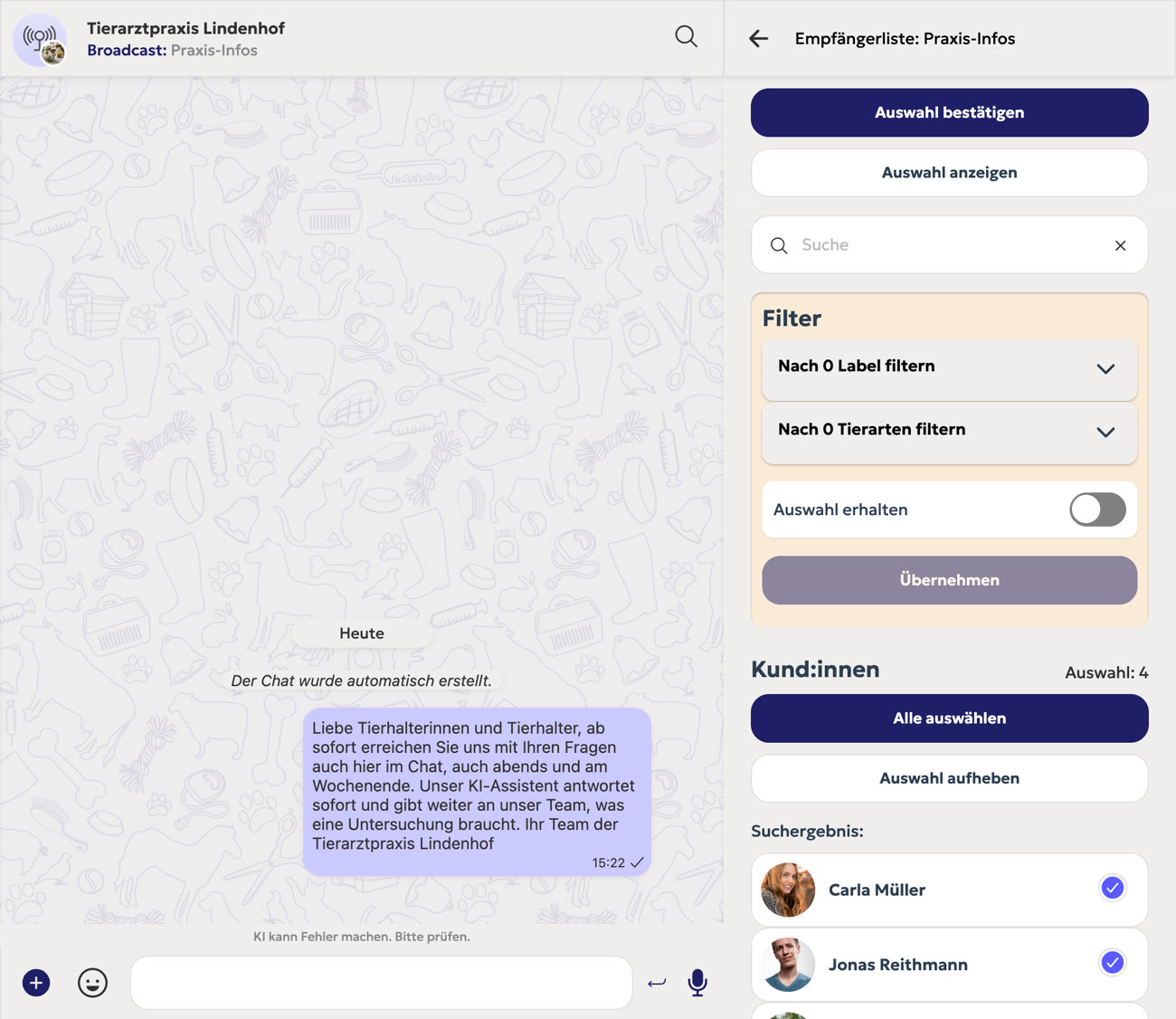Open the emoji picker smiley icon
This screenshot has height=1019, width=1176.
[92, 983]
